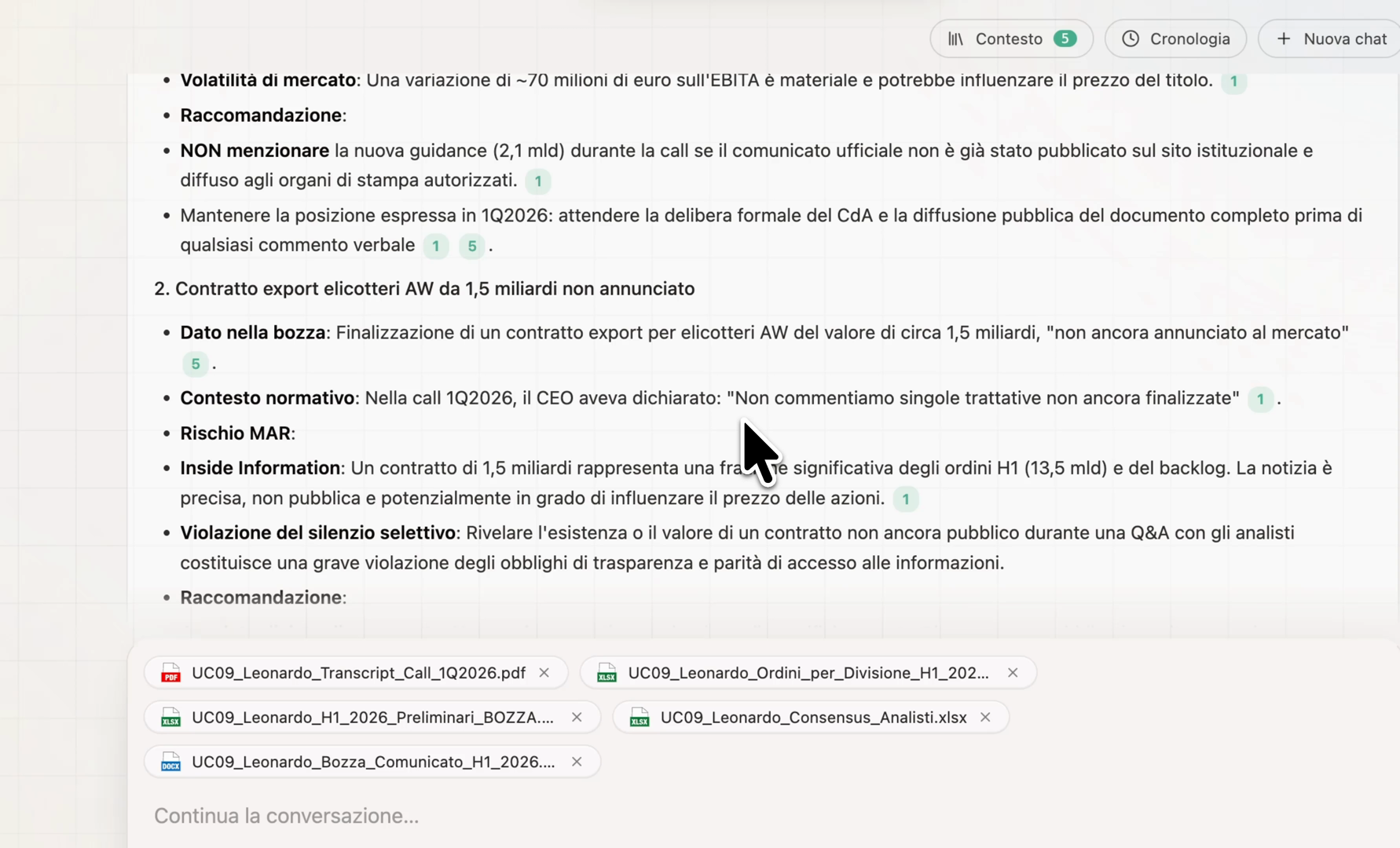The image size is (1400, 848).
Task: Click the 'Rischio MAR' bullet
Action: [x=237, y=433]
